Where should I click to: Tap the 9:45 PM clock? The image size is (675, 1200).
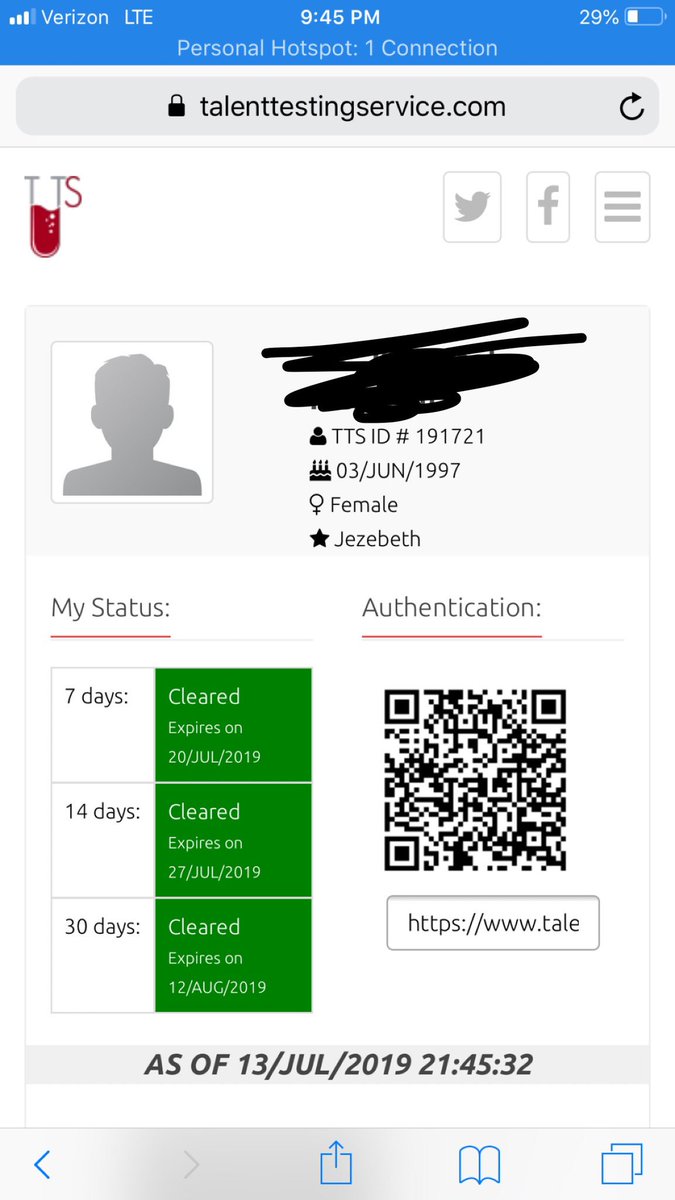click(x=338, y=17)
